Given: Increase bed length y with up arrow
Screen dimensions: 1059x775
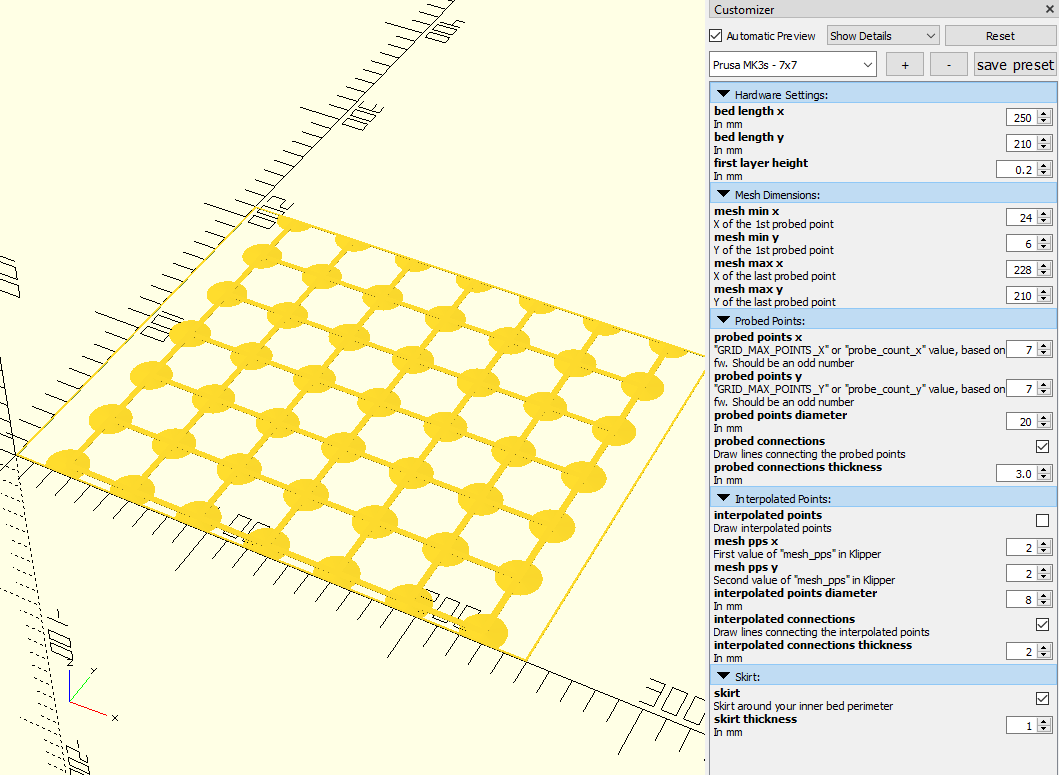Looking at the screenshot, I should (x=1044, y=140).
